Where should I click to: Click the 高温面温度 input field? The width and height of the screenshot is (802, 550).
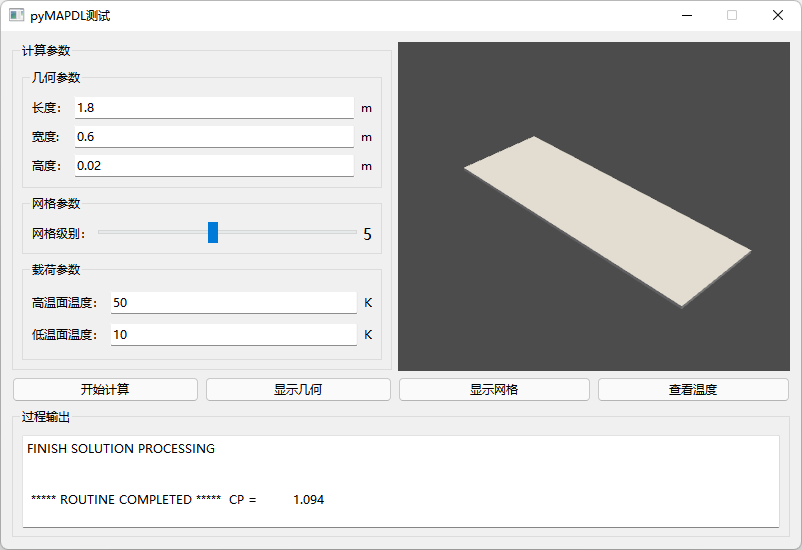pyautogui.click(x=234, y=303)
